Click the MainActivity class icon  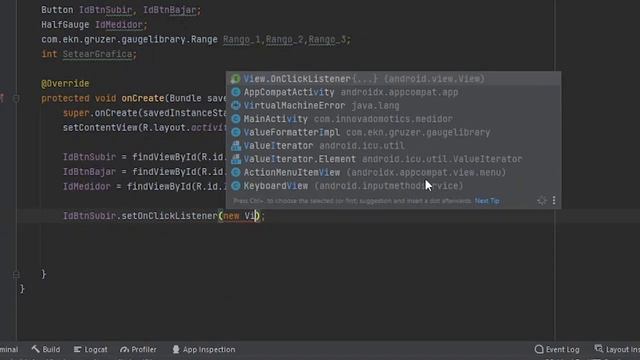tap(236, 119)
